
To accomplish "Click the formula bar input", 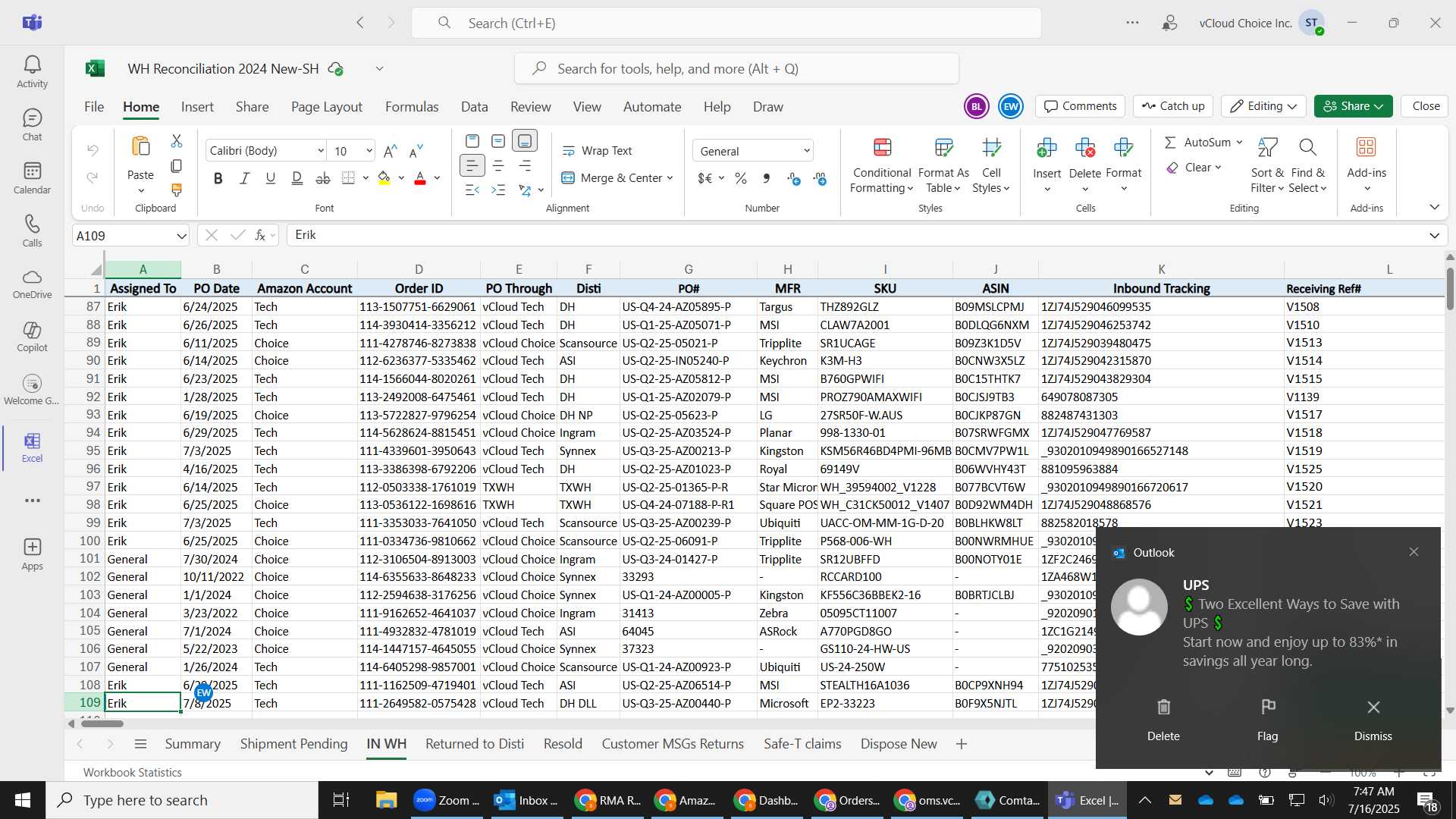I will pos(857,235).
